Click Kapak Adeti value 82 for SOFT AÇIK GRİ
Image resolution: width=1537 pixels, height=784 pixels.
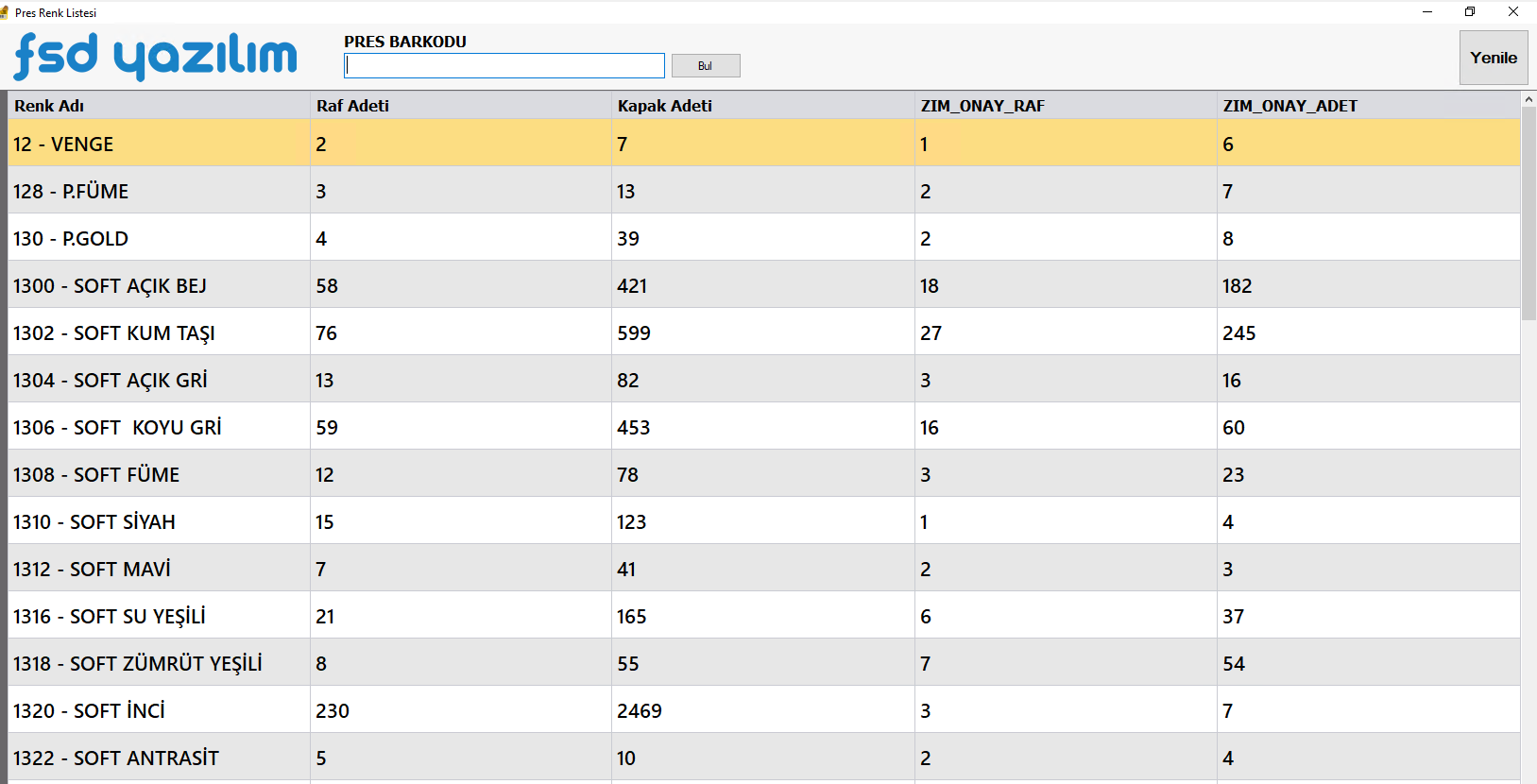[628, 381]
